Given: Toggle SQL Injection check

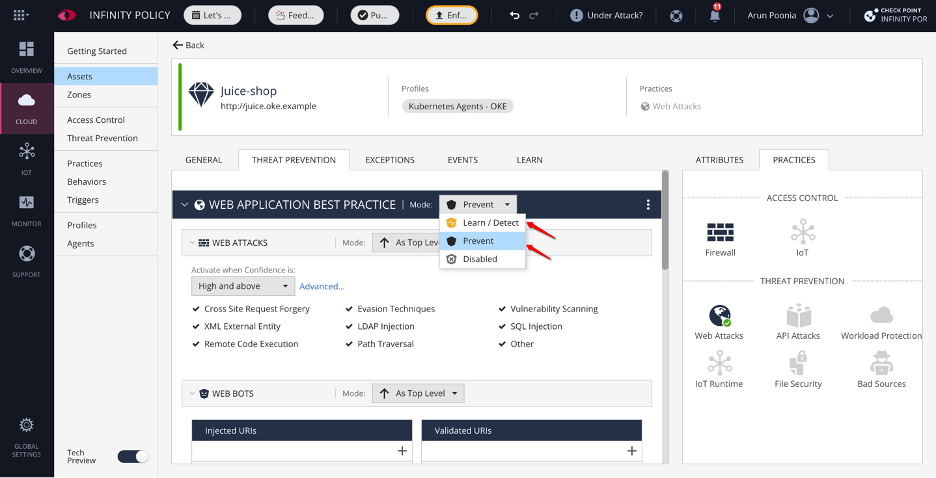Looking at the screenshot, I should (502, 326).
